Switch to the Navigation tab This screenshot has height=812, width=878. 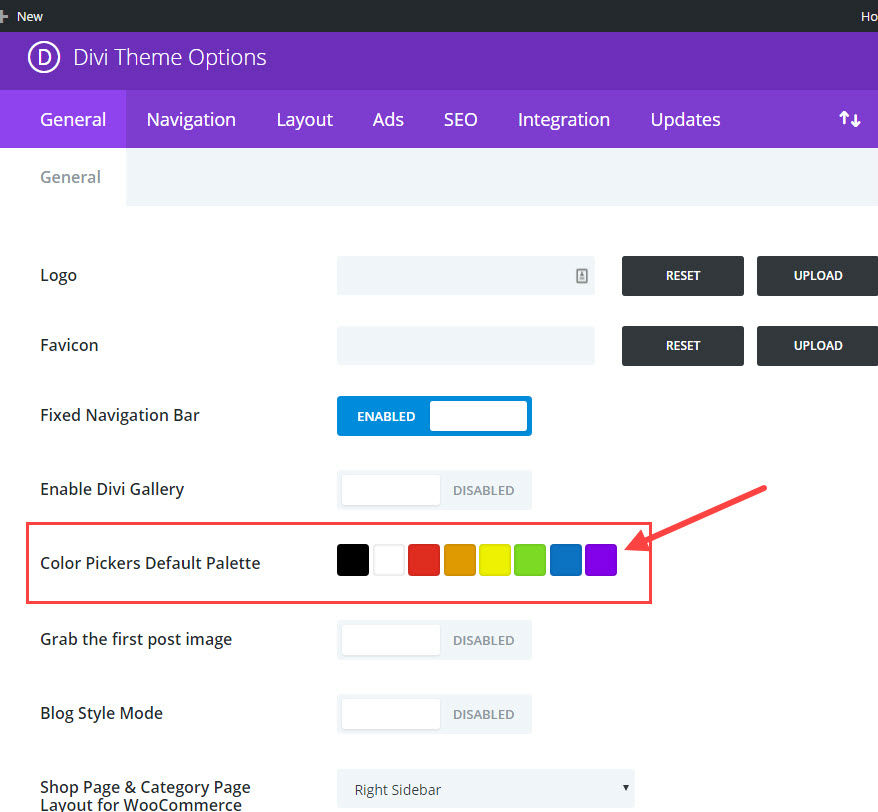click(x=191, y=119)
